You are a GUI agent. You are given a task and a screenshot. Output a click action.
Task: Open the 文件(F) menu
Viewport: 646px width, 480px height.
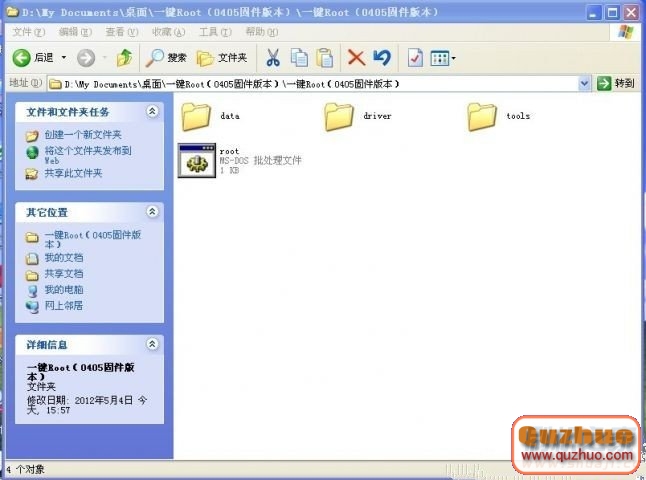coord(28,32)
